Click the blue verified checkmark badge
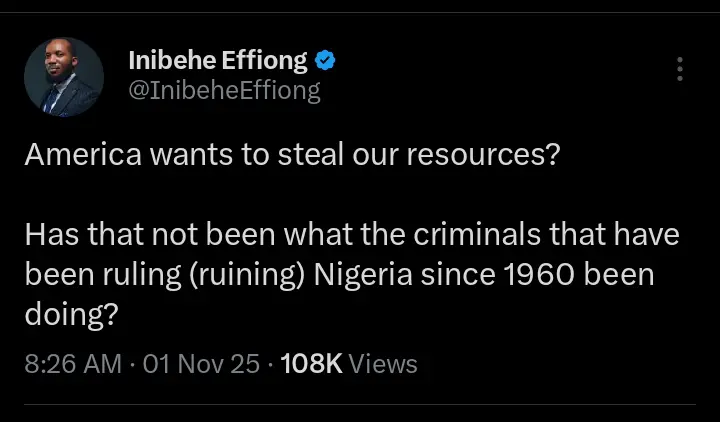 [x=326, y=60]
